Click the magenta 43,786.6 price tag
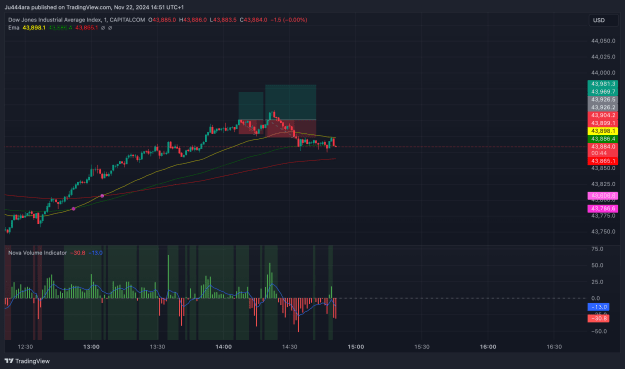This screenshot has height=369, width=625. (x=603, y=209)
